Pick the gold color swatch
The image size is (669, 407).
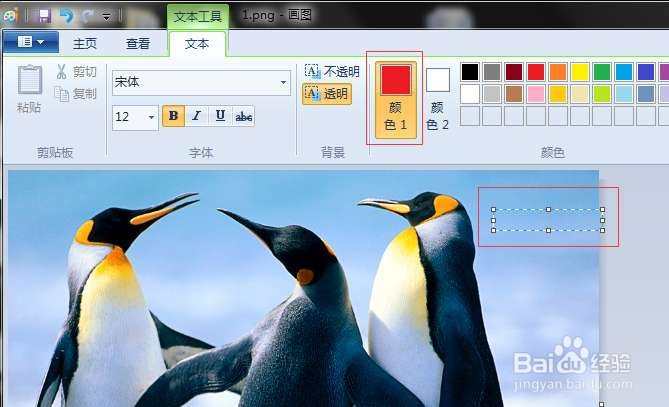point(558,94)
